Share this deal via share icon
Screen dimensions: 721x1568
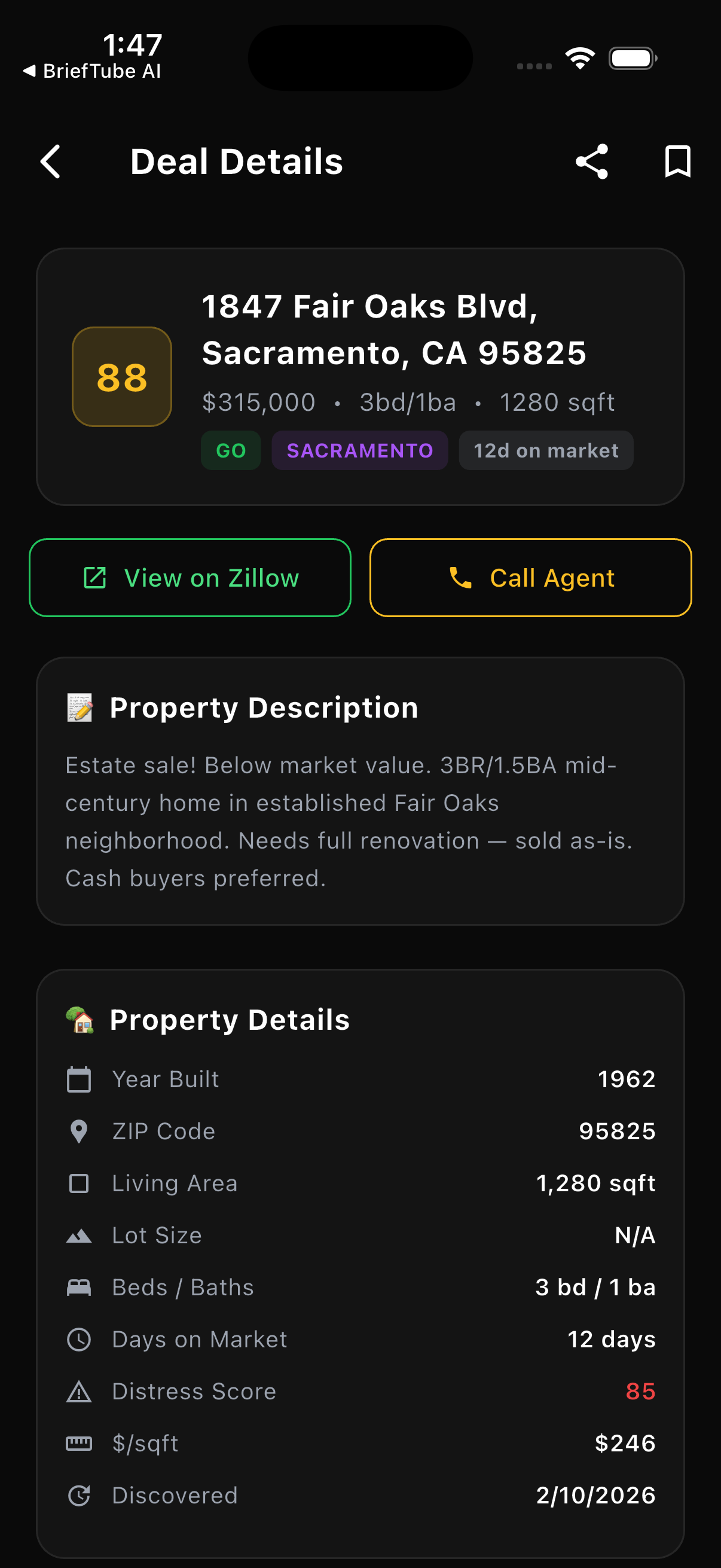591,162
